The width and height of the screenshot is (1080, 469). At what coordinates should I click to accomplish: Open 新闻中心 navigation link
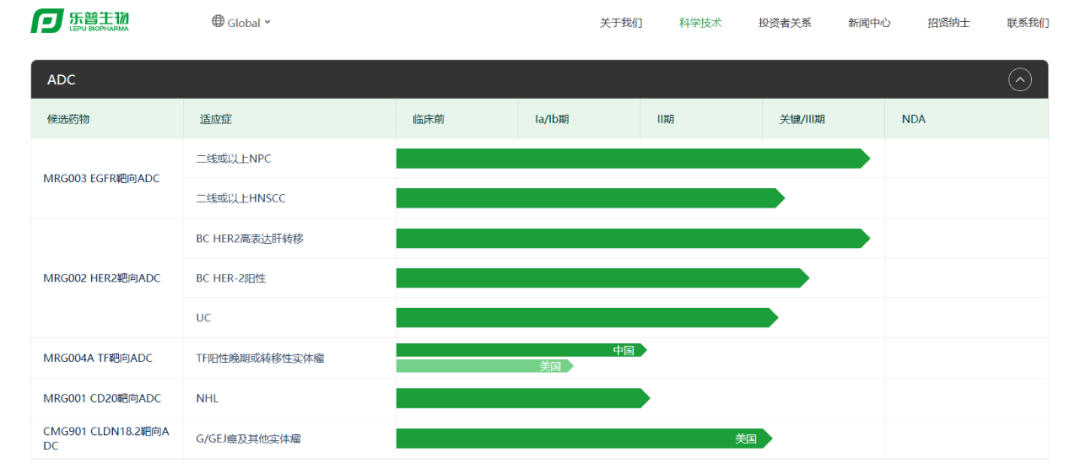[x=869, y=23]
